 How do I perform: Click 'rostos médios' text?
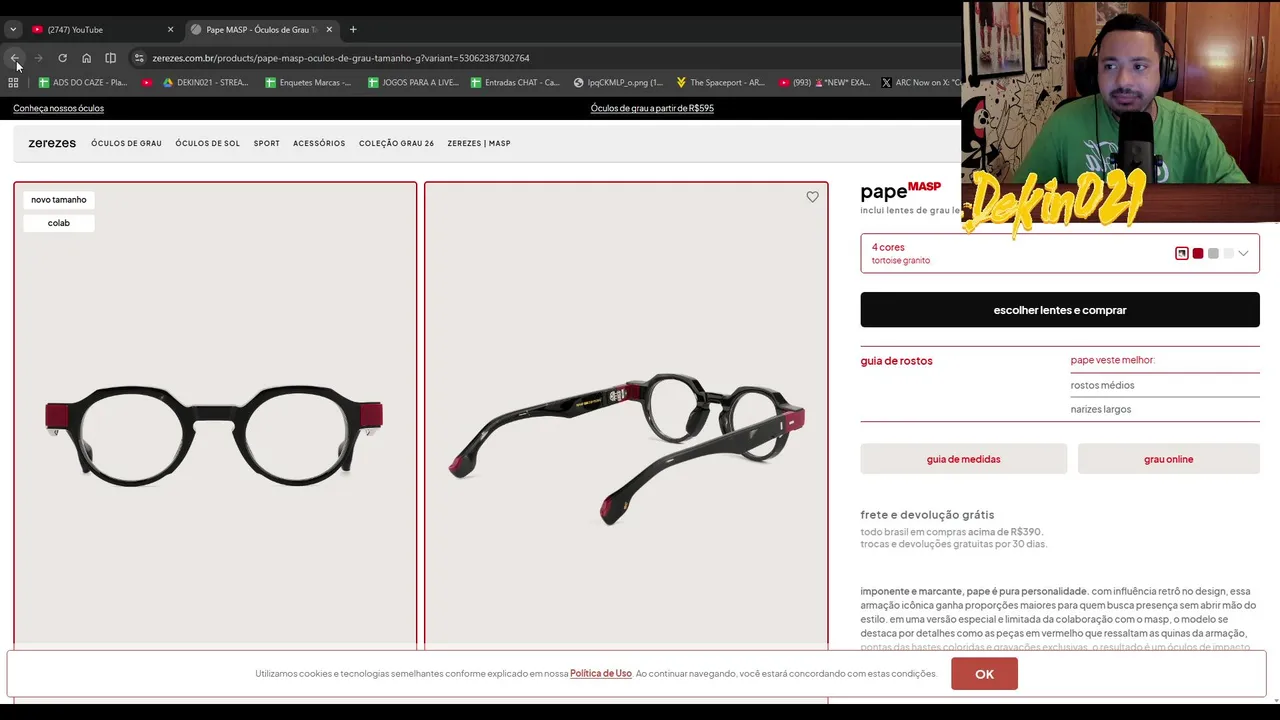(1102, 385)
